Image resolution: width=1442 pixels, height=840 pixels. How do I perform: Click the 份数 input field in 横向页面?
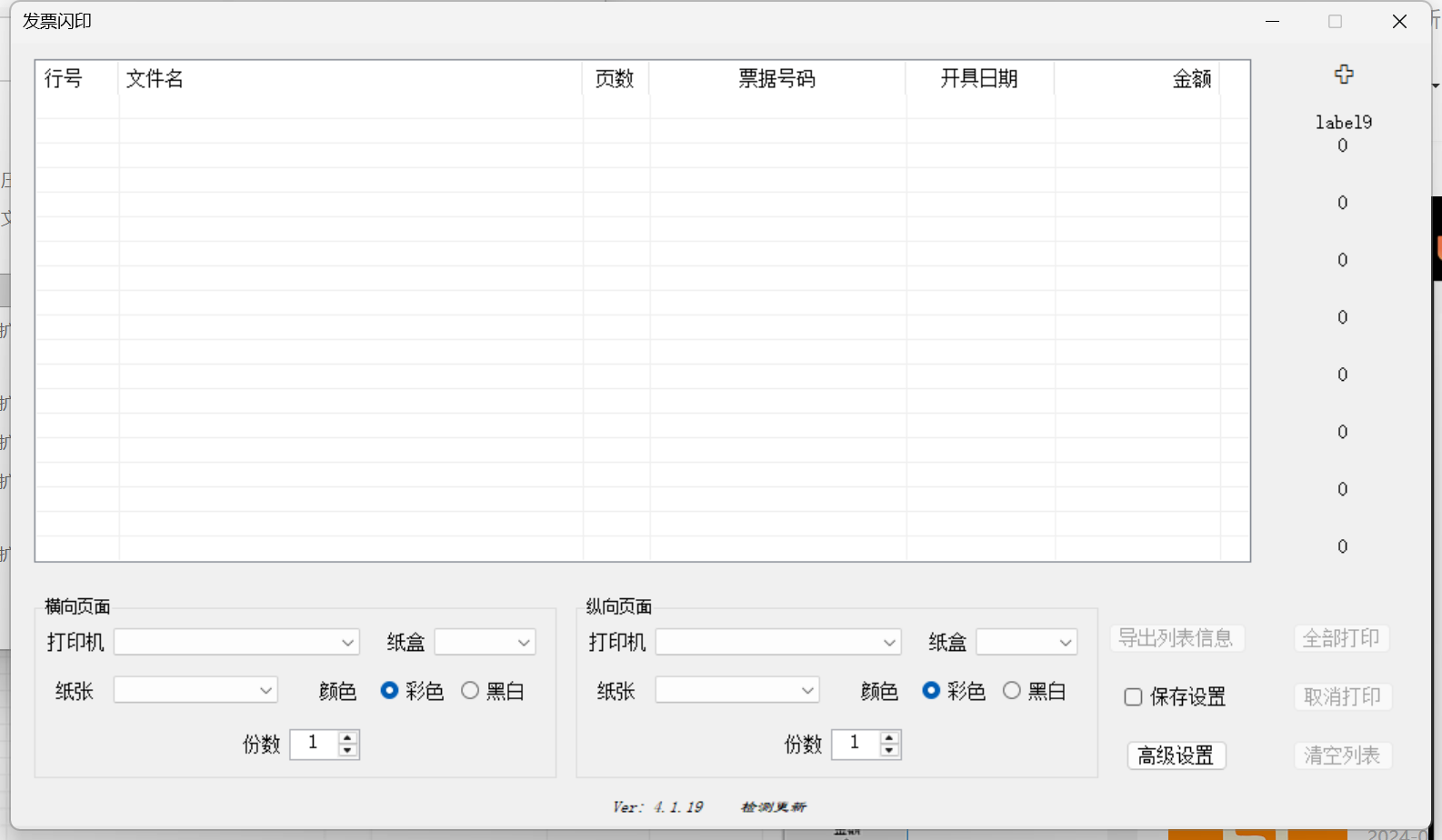pyautogui.click(x=314, y=744)
